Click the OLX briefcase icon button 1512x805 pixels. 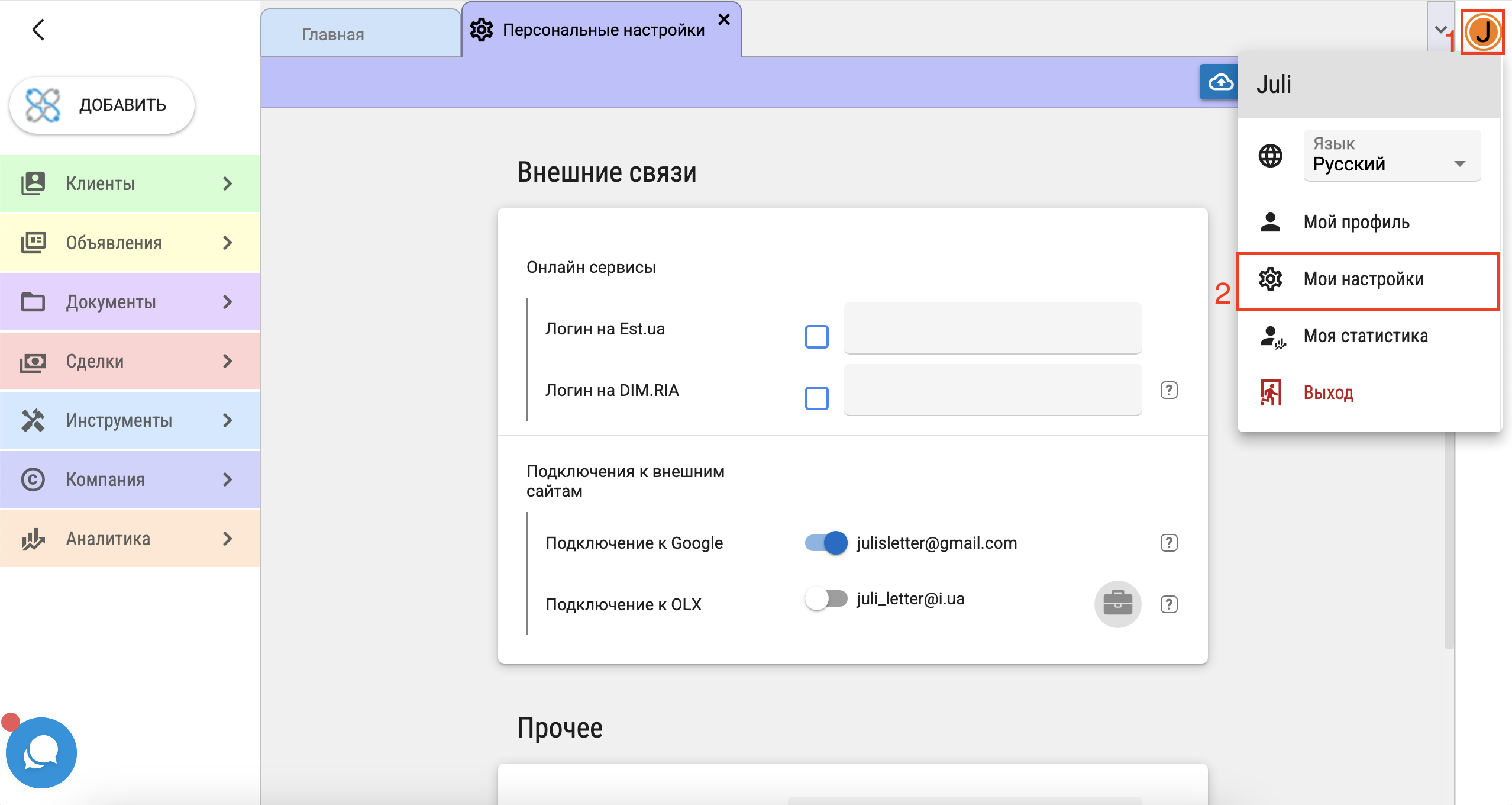pyautogui.click(x=1117, y=604)
